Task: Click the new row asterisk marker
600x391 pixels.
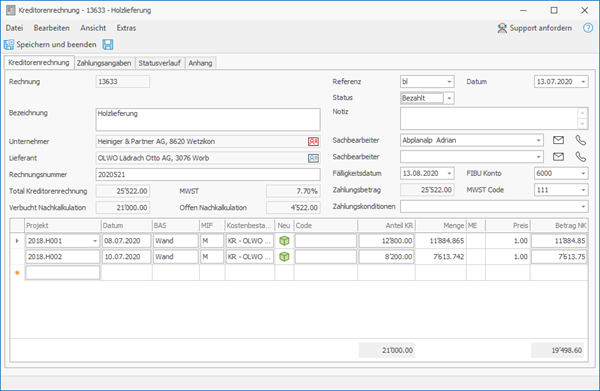Action: [17, 273]
